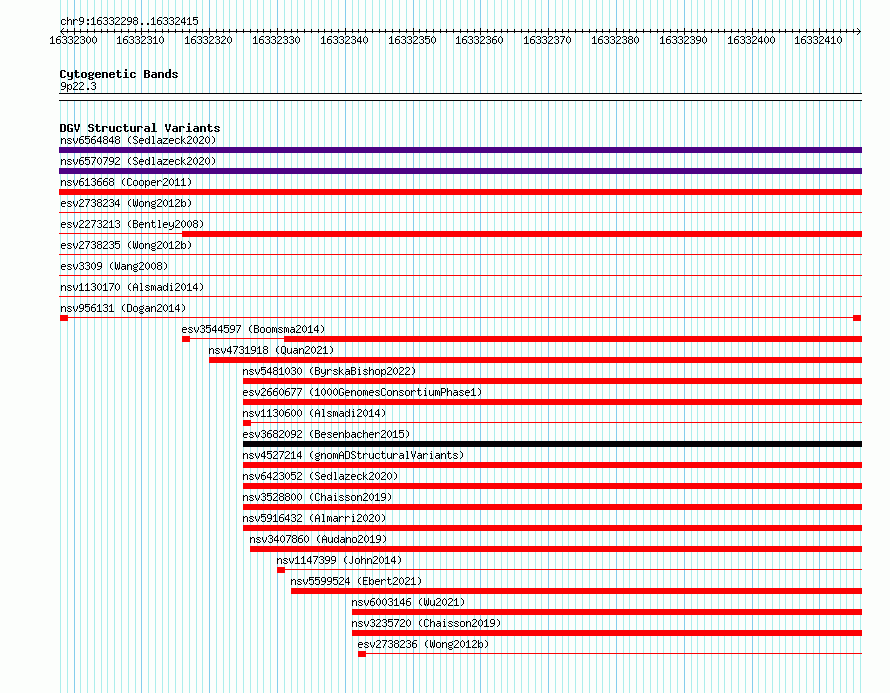Open nsv6423052 (Sedlazeck2020) variant label
This screenshot has width=890, height=693.
point(320,476)
